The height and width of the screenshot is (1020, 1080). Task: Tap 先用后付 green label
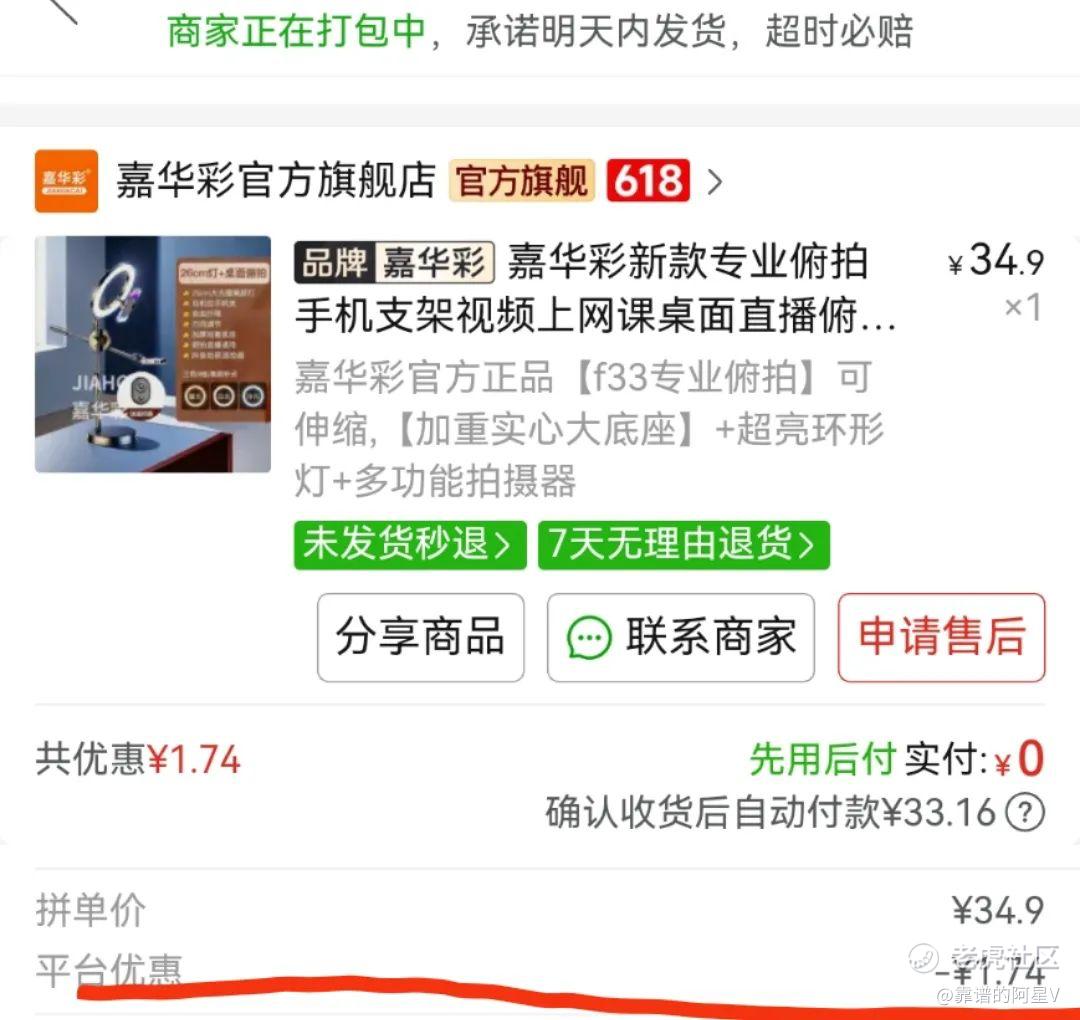823,760
